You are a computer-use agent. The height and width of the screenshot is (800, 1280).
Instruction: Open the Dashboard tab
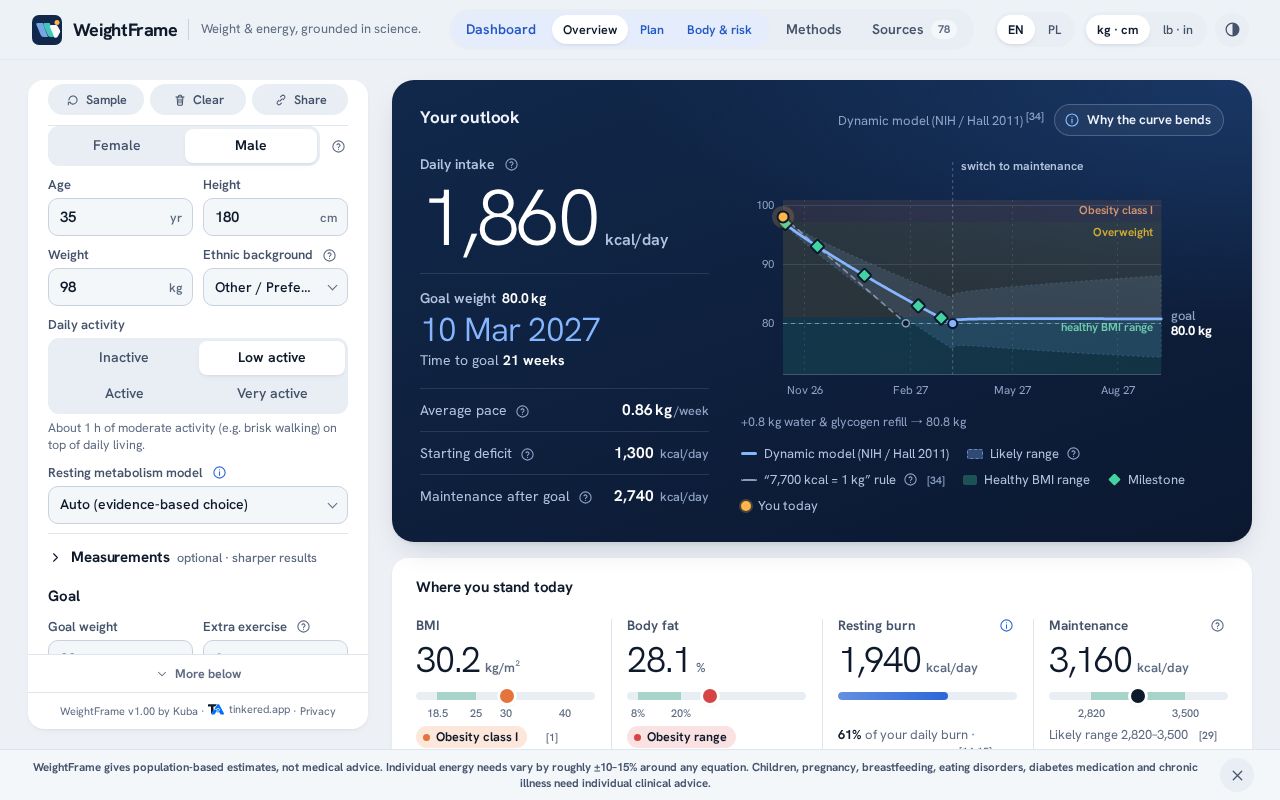click(500, 30)
